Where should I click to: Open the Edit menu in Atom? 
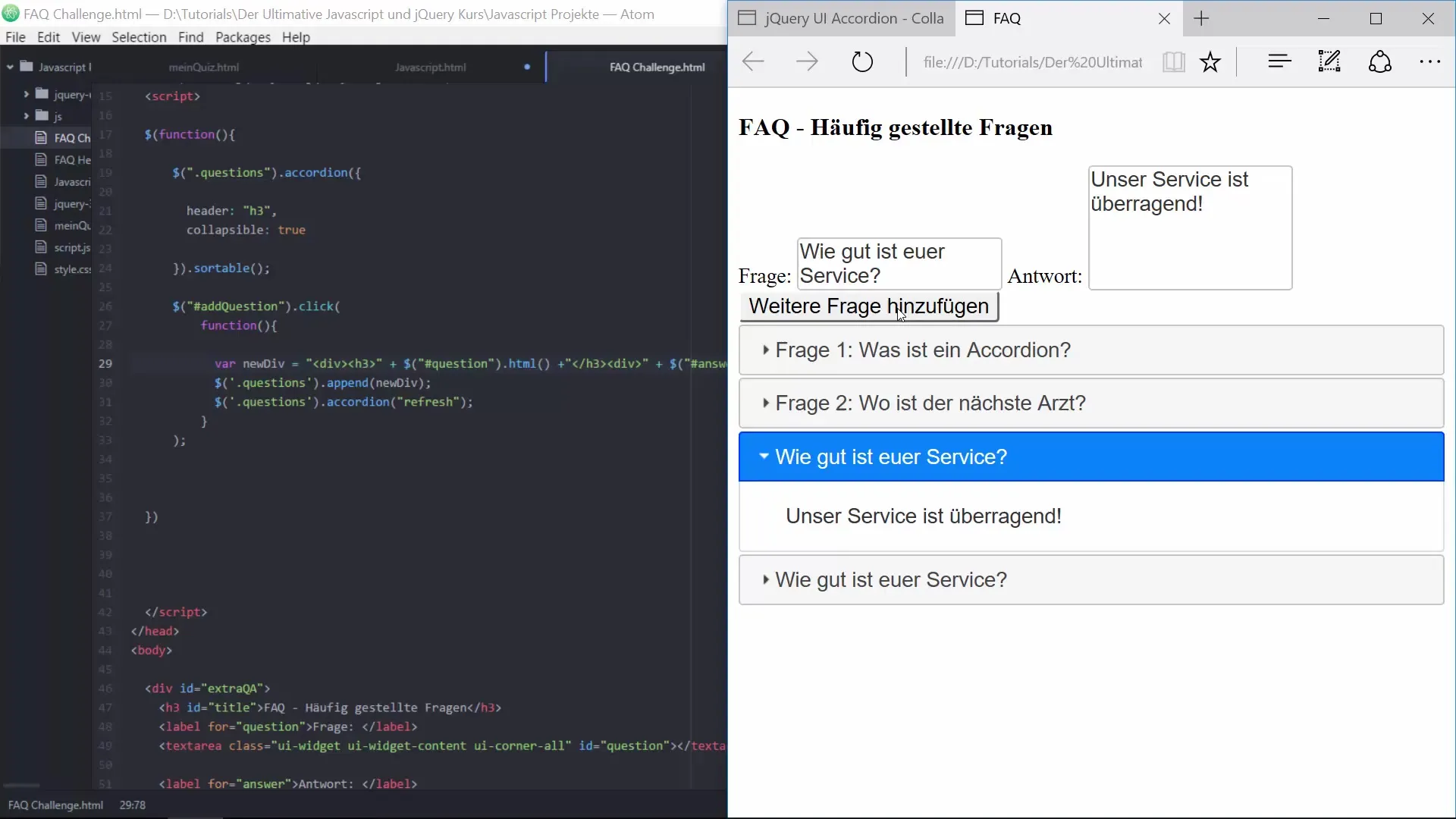49,37
